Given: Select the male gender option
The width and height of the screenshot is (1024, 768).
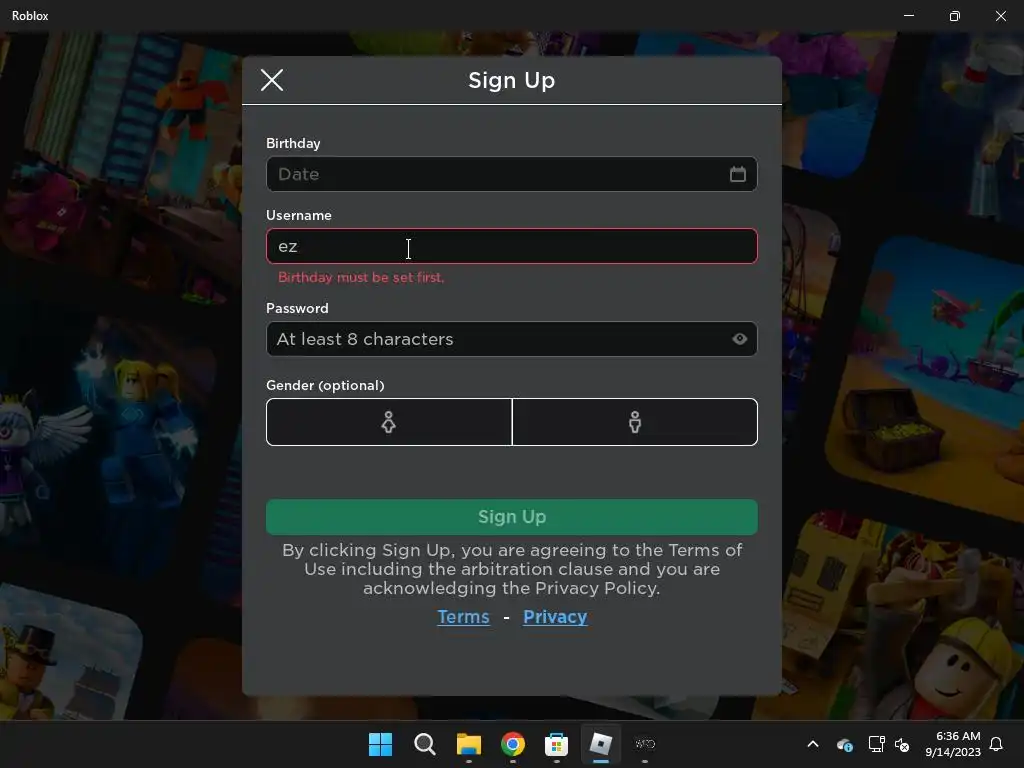Looking at the screenshot, I should click(635, 422).
